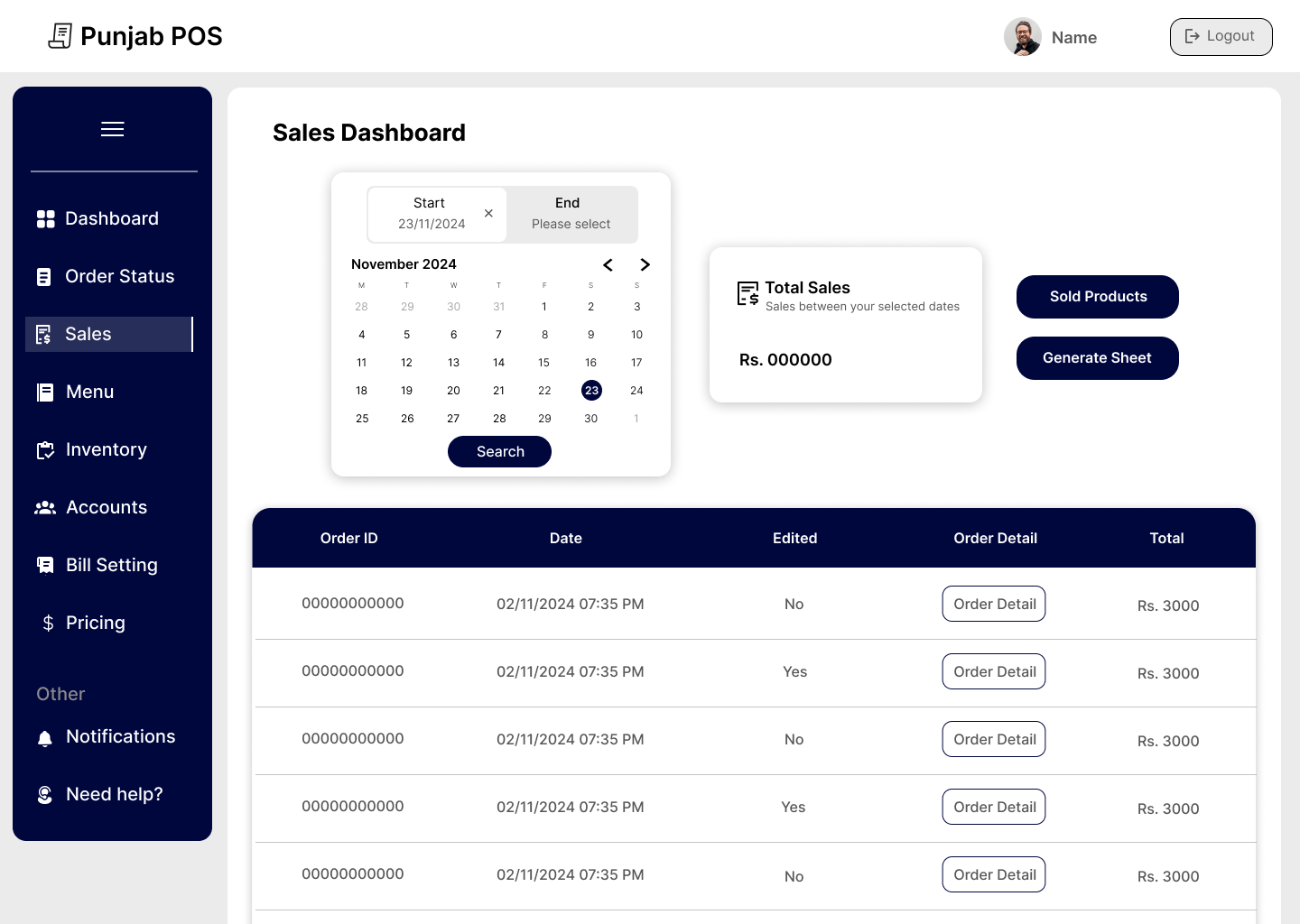Viewport: 1300px width, 924px height.
Task: Click the Sales receipt icon in sidebar
Action: click(43, 335)
